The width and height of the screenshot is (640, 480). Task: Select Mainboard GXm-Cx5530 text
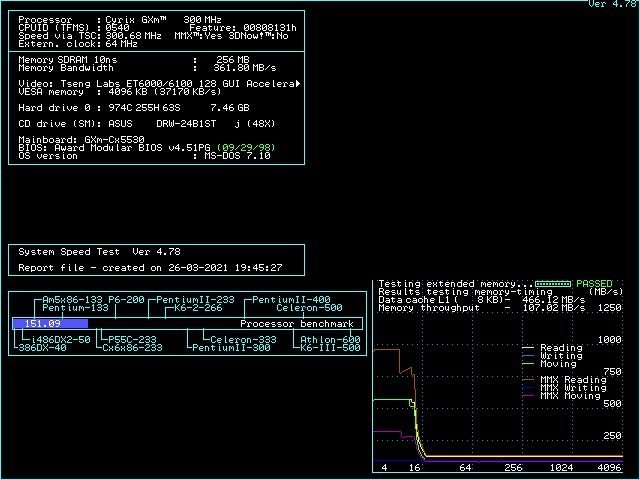pos(81,140)
